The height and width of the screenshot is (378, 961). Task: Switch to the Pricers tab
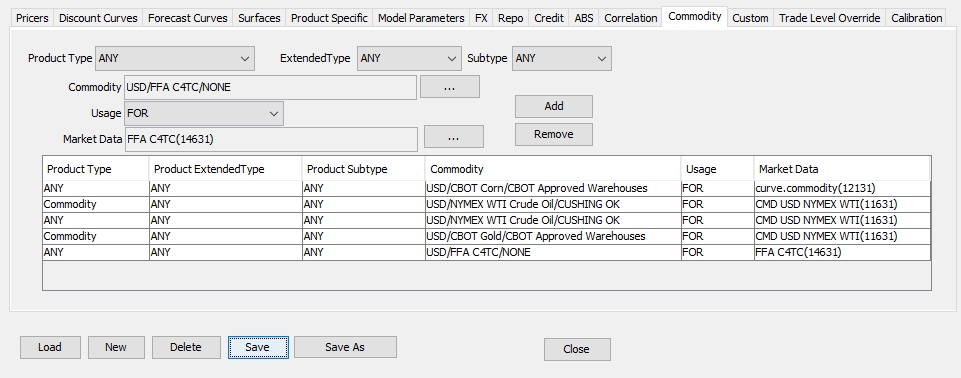pos(32,18)
